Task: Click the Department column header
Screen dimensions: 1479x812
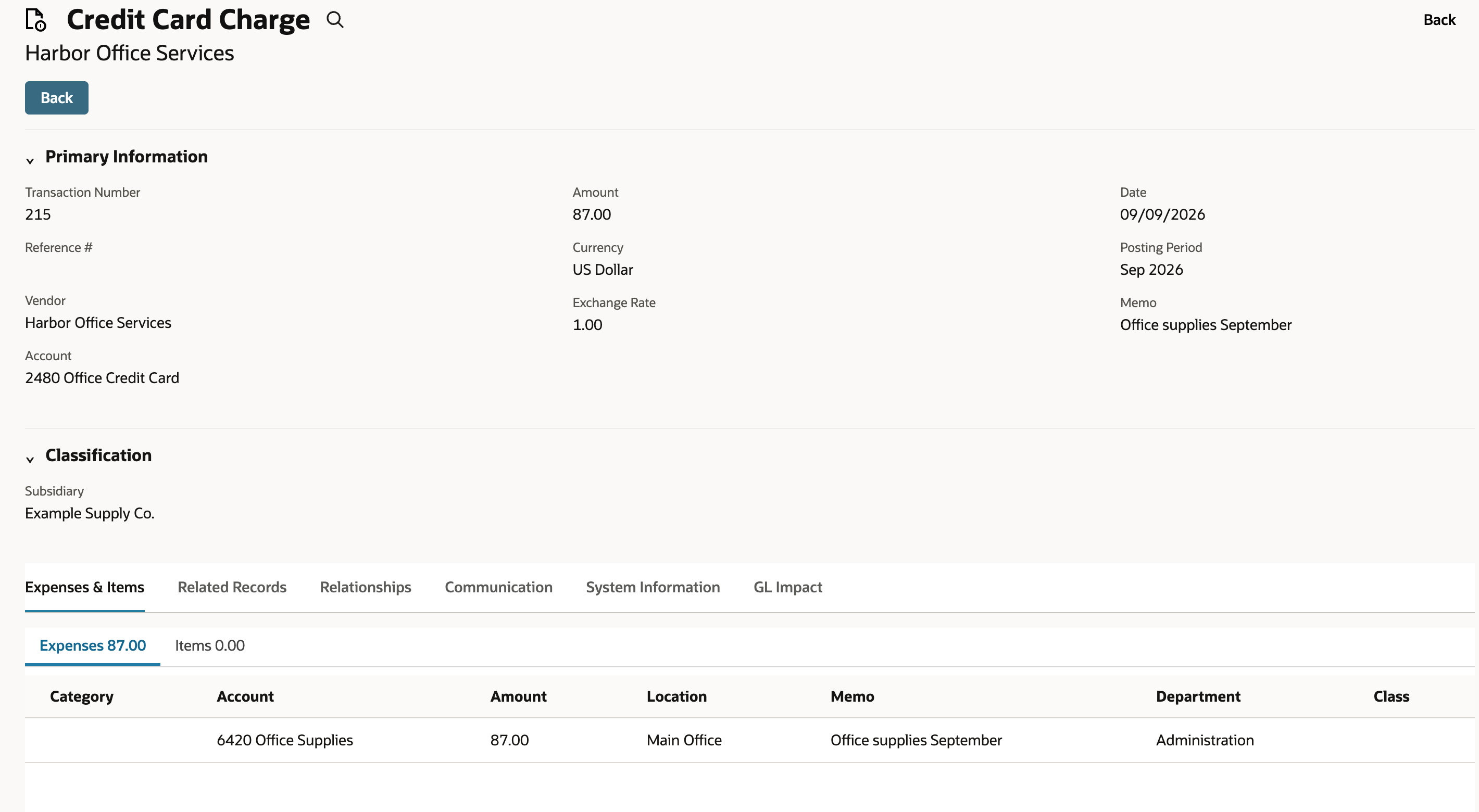Action: [1198, 696]
